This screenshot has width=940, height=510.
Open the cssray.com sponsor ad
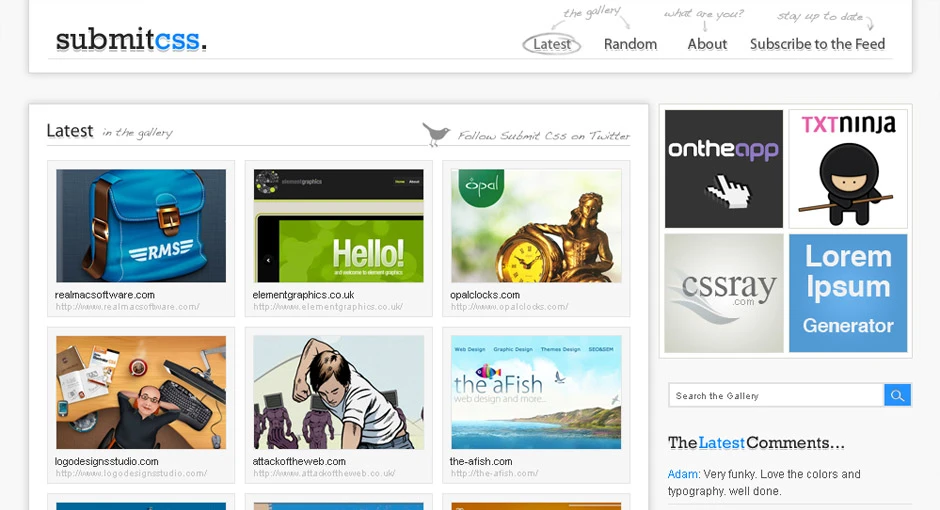pos(724,293)
